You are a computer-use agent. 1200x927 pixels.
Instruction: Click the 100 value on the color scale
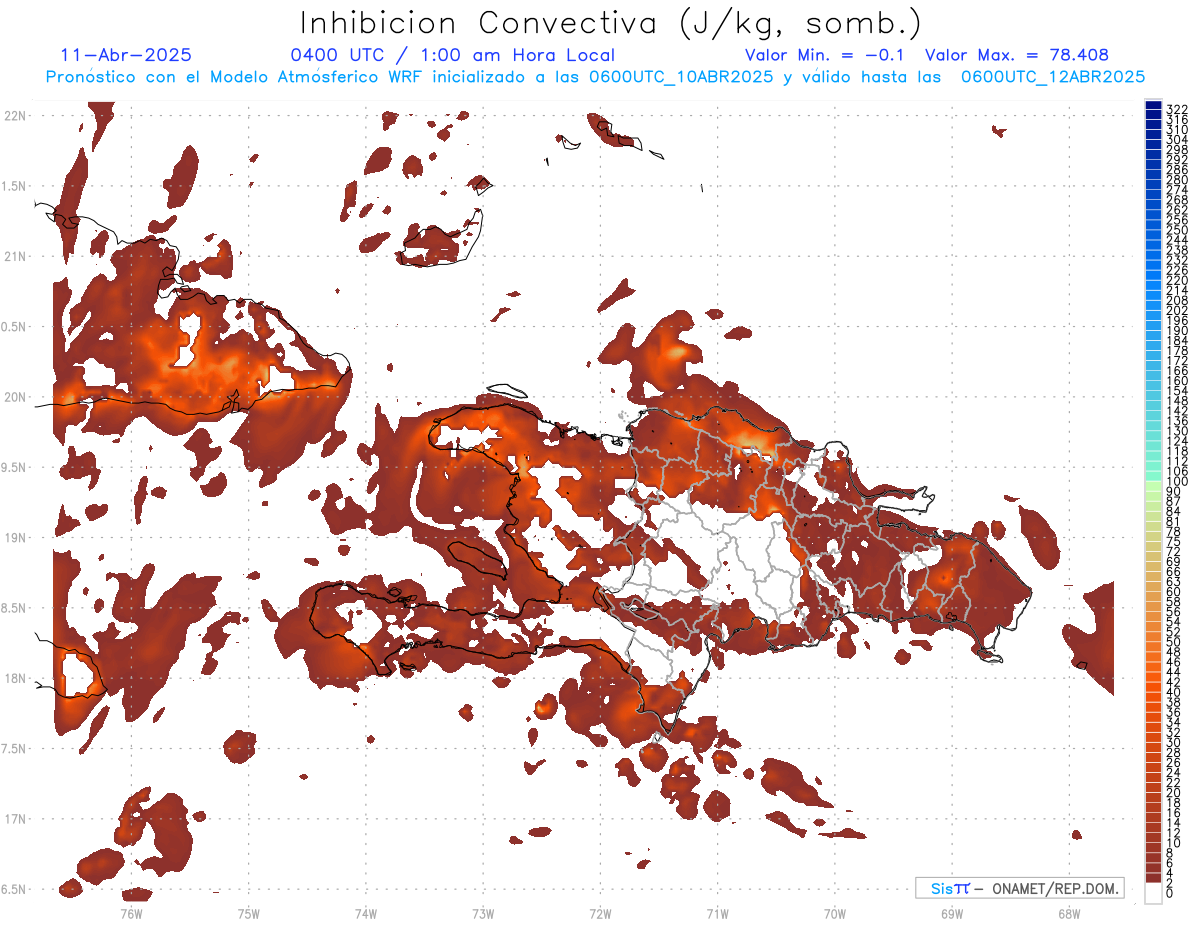coord(1176,482)
